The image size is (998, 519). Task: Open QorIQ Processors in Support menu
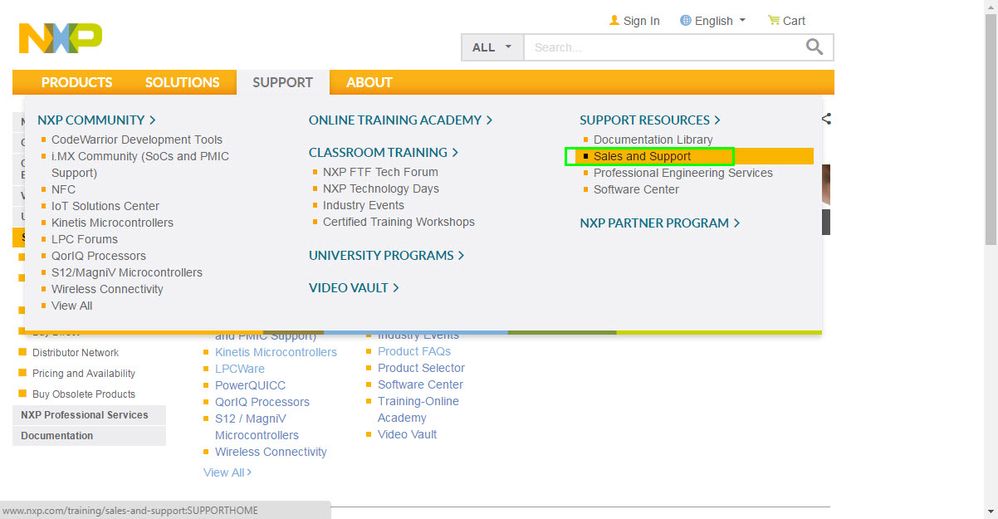(99, 255)
